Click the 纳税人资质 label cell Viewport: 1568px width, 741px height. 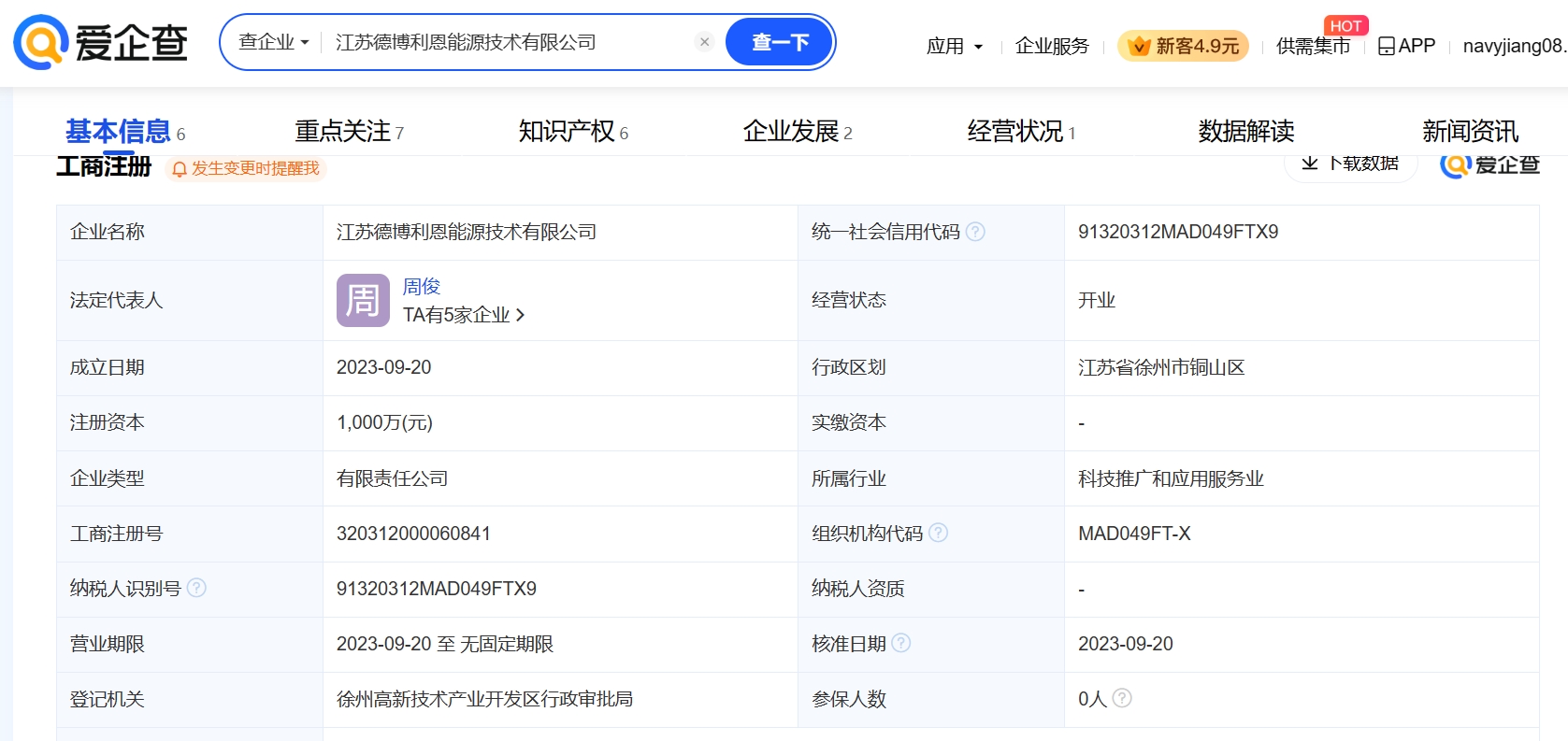pyautogui.click(x=931, y=589)
